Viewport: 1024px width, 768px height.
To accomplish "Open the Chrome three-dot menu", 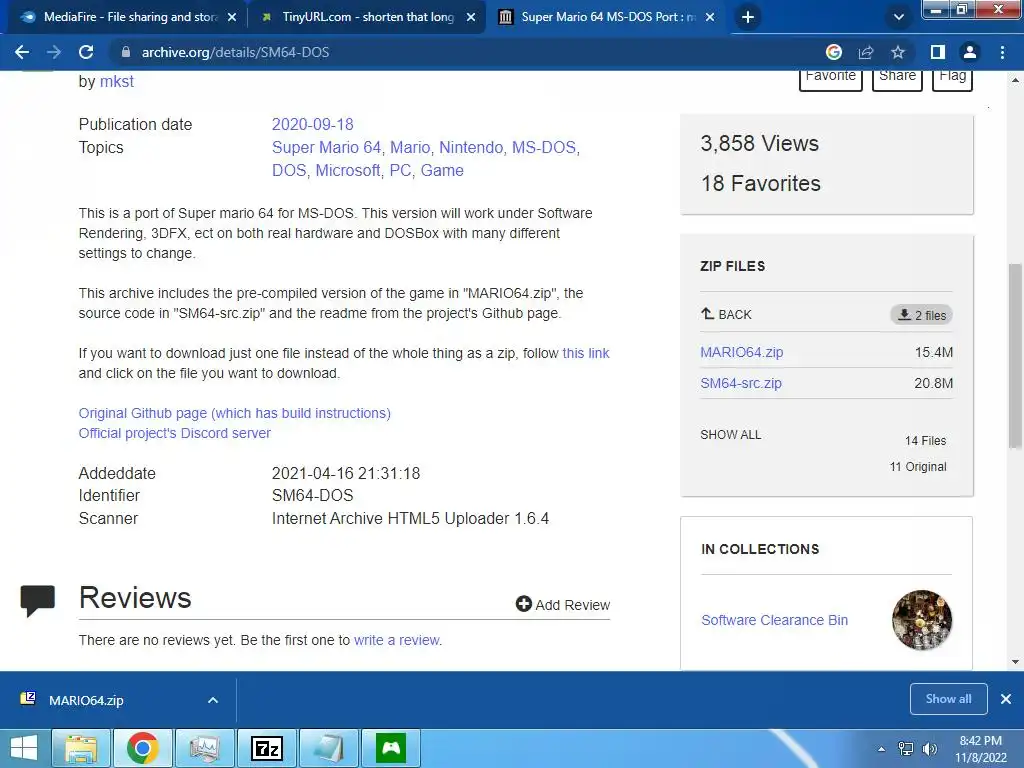I will tap(1002, 52).
